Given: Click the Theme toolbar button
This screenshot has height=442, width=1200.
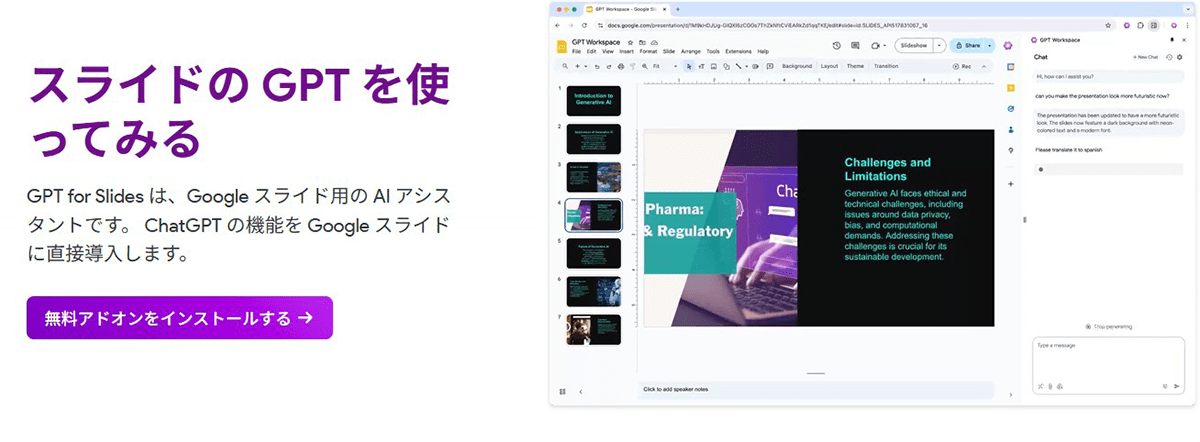Looking at the screenshot, I should [x=855, y=66].
